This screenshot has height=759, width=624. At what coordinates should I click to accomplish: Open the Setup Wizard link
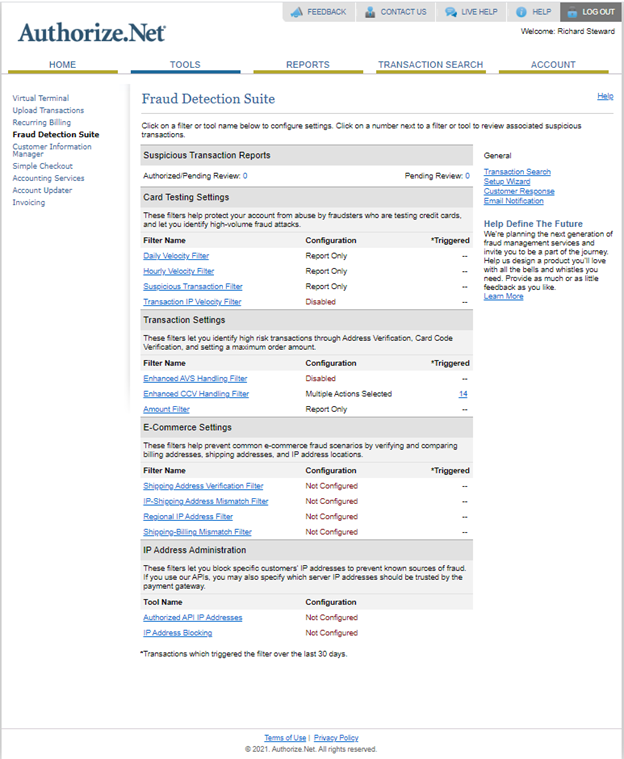507,182
